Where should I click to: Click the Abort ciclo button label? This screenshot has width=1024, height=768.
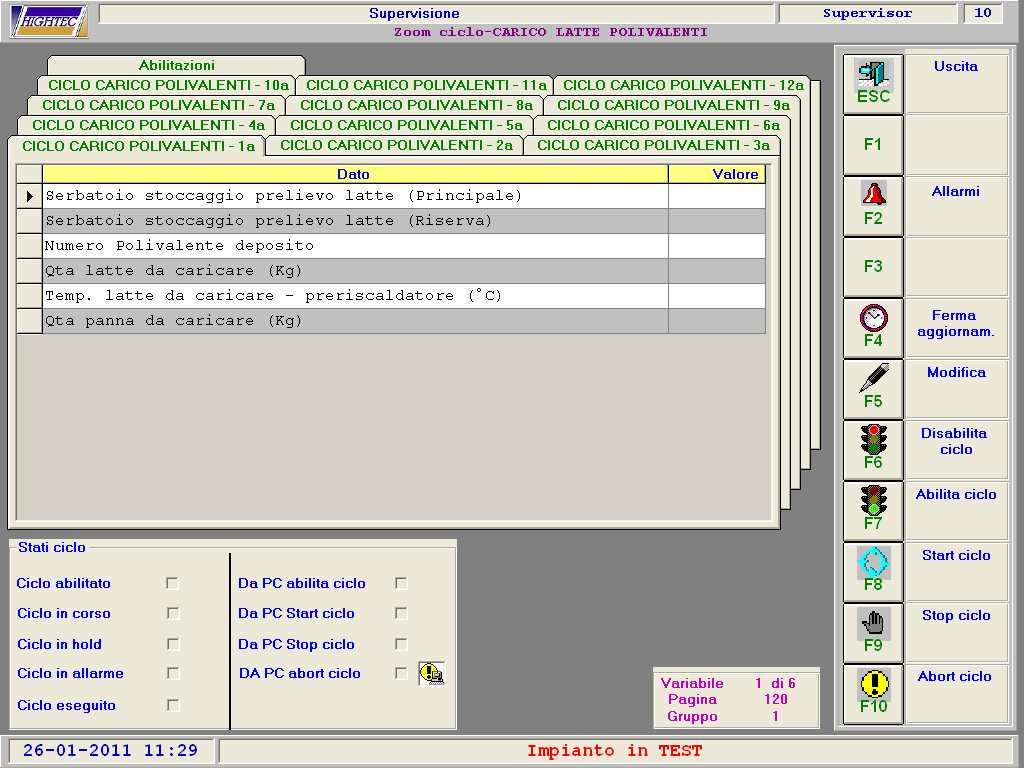tap(955, 677)
